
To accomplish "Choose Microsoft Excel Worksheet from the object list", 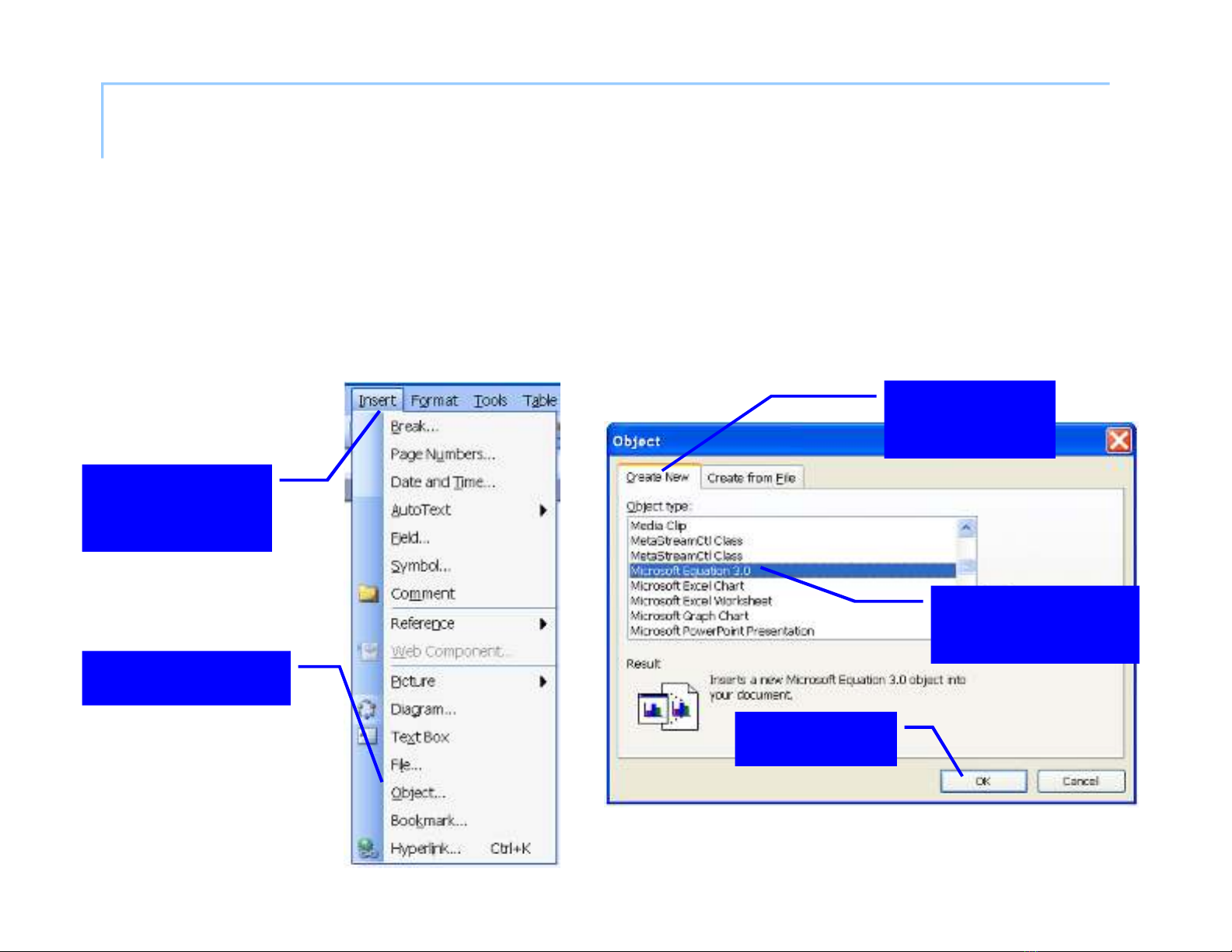I will [700, 601].
